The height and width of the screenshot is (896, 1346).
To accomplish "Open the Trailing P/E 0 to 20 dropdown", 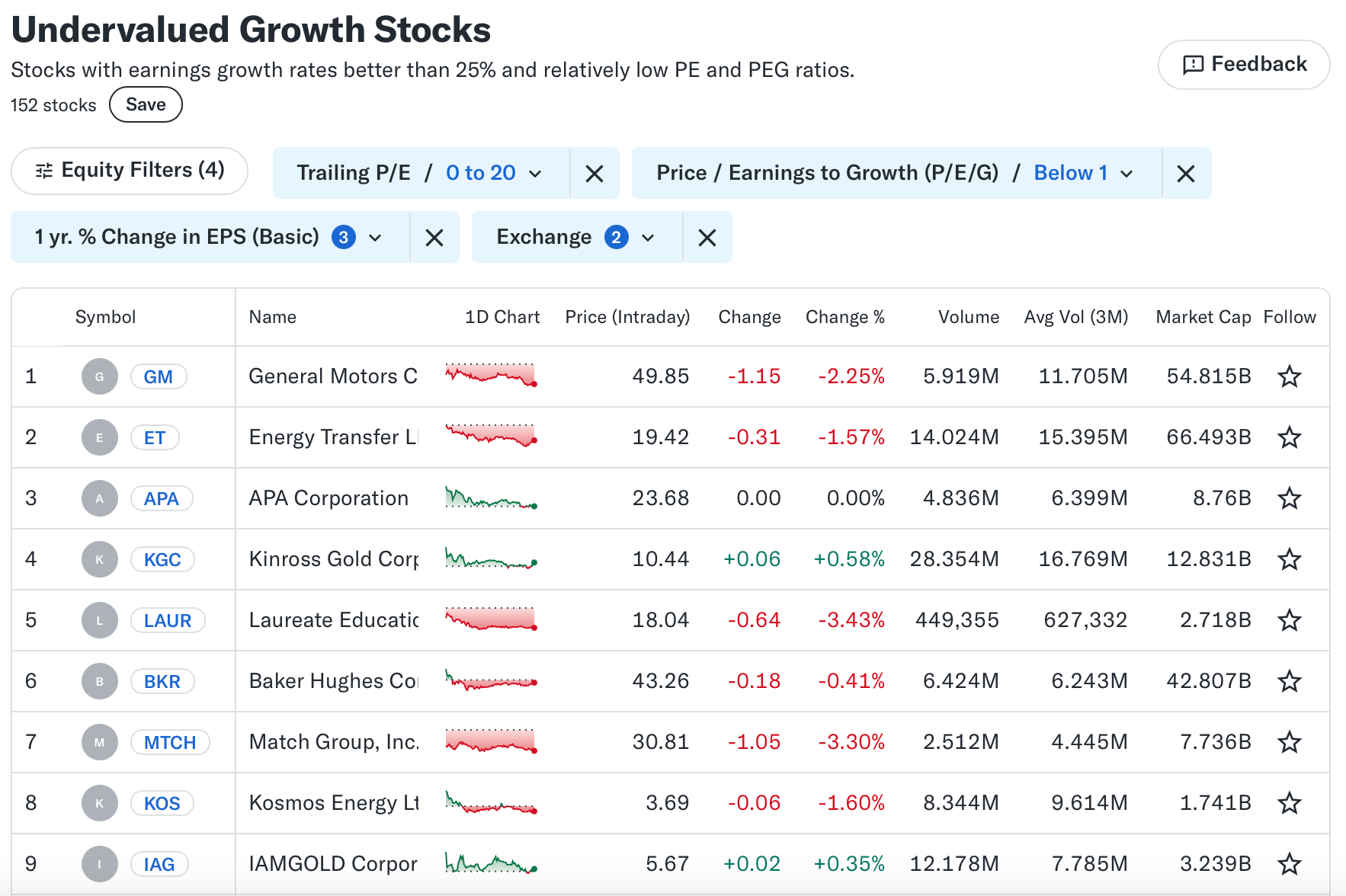I will click(421, 173).
